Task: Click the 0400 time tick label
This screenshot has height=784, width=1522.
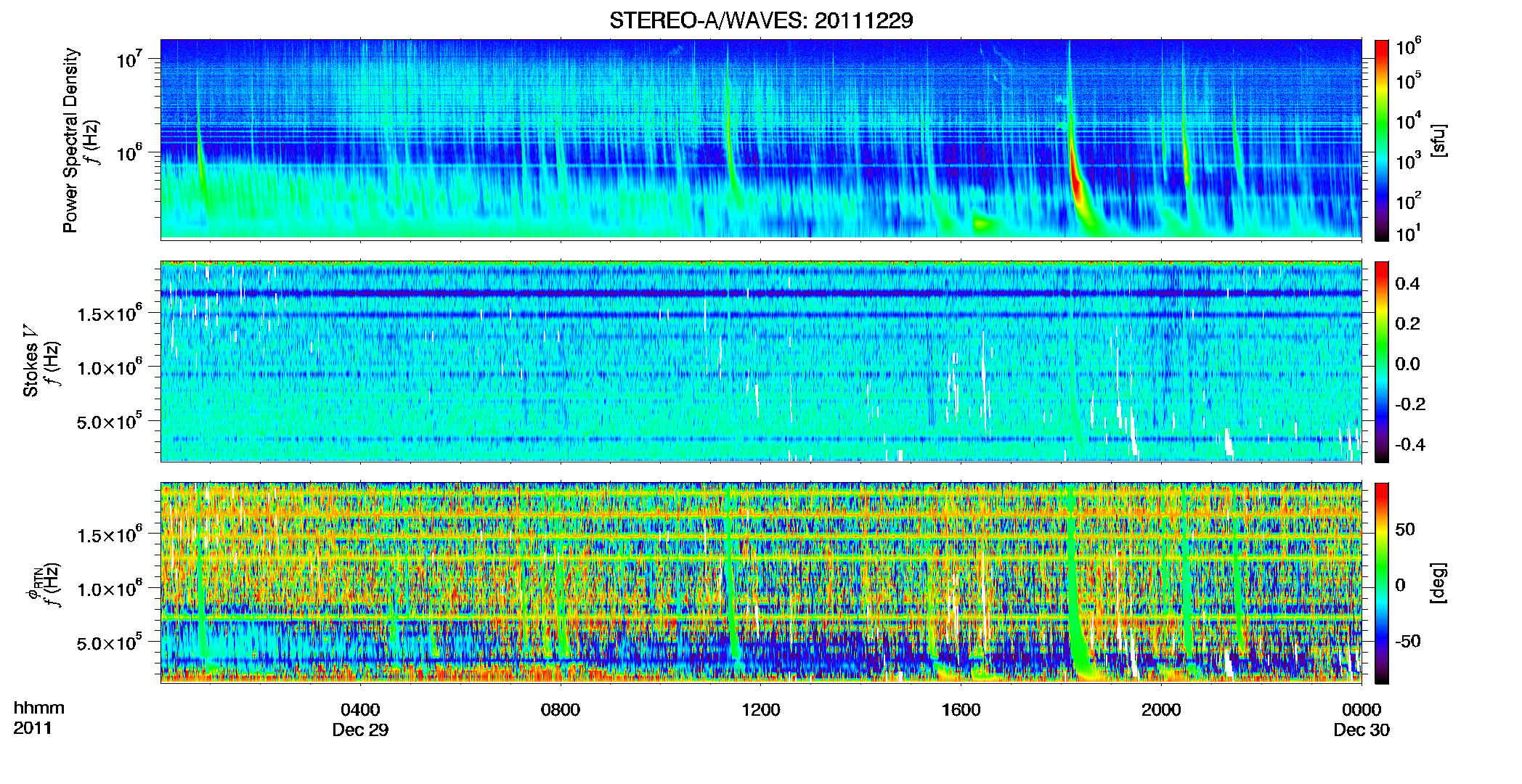Action: pos(360,710)
